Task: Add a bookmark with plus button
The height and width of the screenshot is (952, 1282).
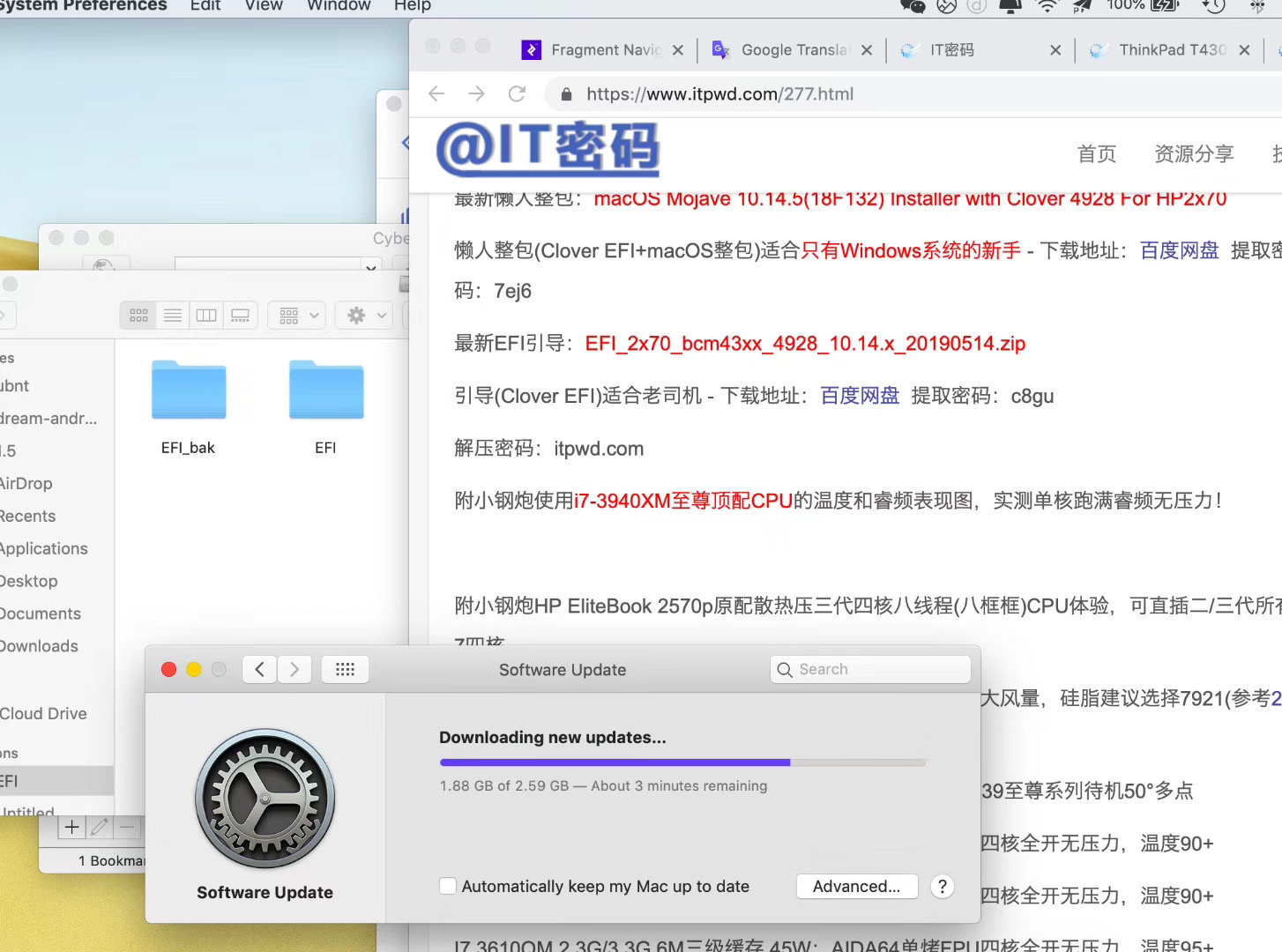Action: pyautogui.click(x=72, y=827)
